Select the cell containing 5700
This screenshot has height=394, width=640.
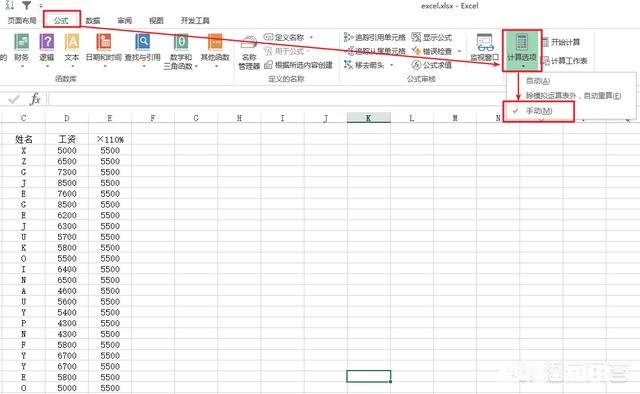pyautogui.click(x=67, y=237)
